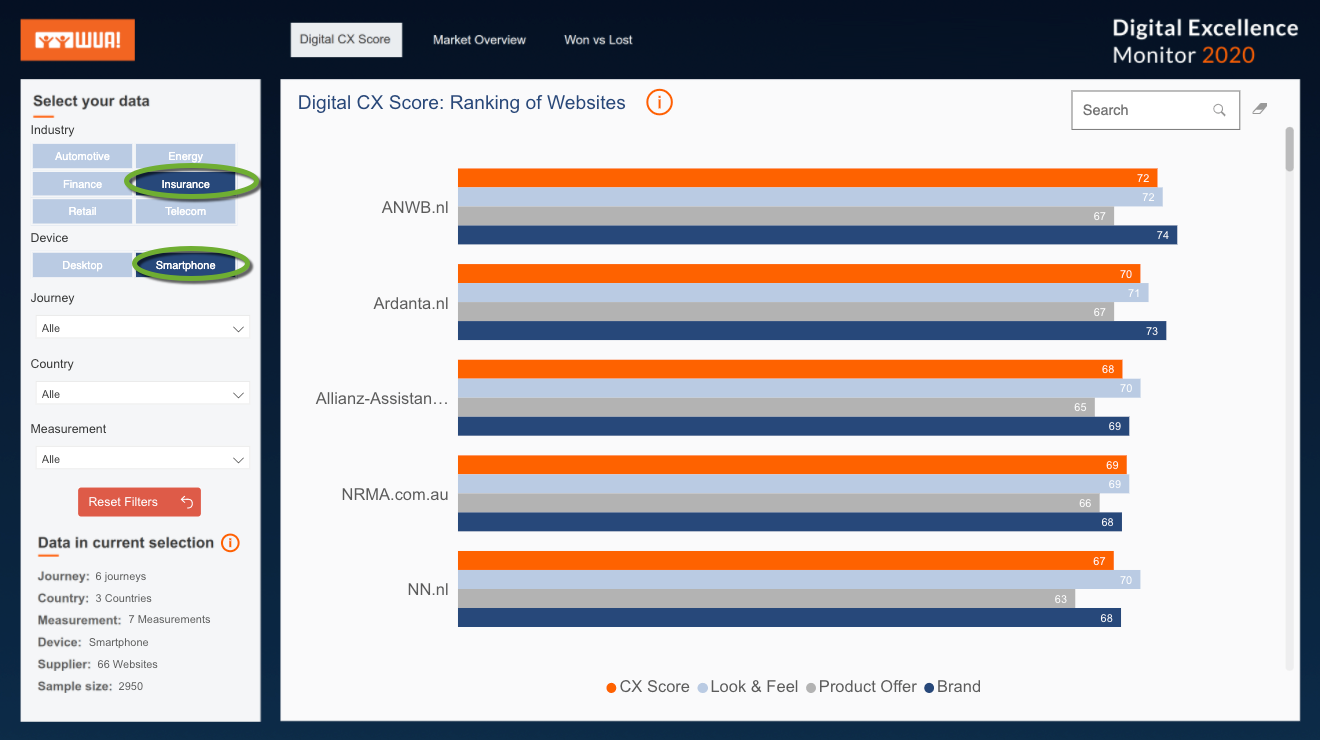This screenshot has width=1320, height=740.
Task: Click the Look & Feel legend item
Action: pyautogui.click(x=748, y=687)
